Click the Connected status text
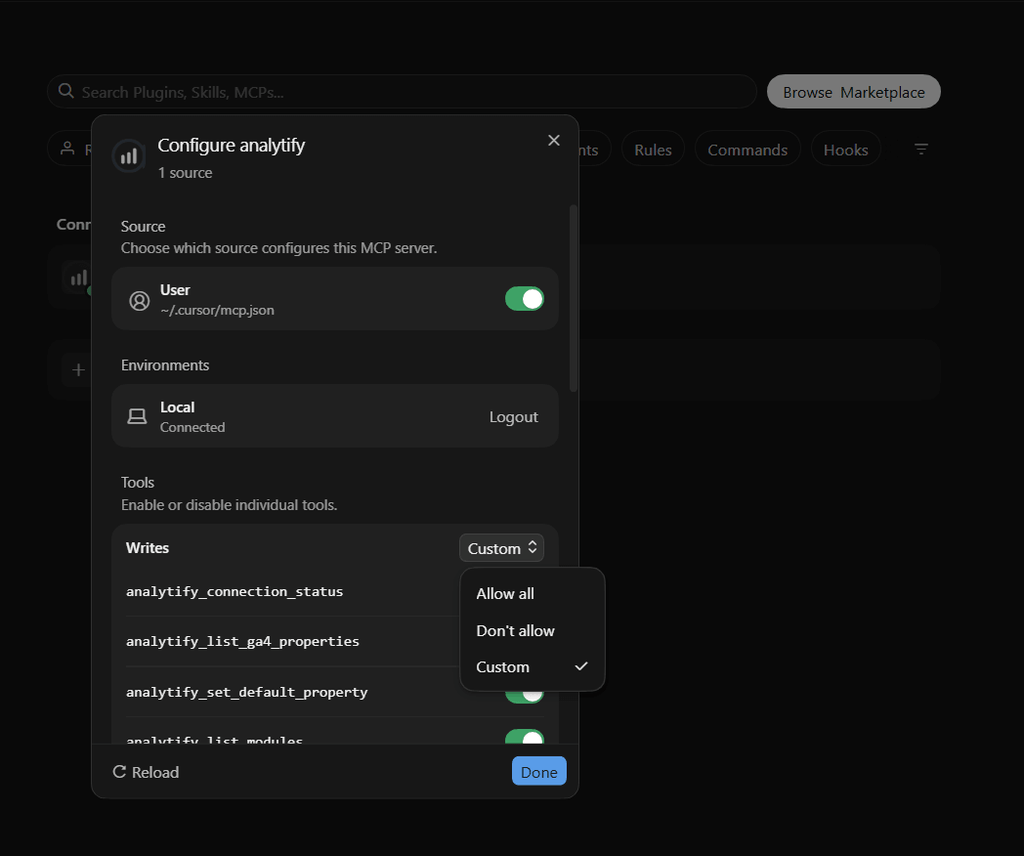This screenshot has width=1024, height=856. pyautogui.click(x=193, y=427)
